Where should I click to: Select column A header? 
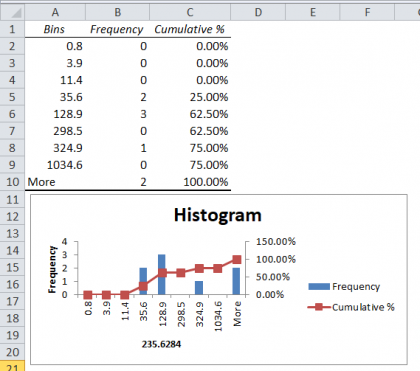(55, 12)
